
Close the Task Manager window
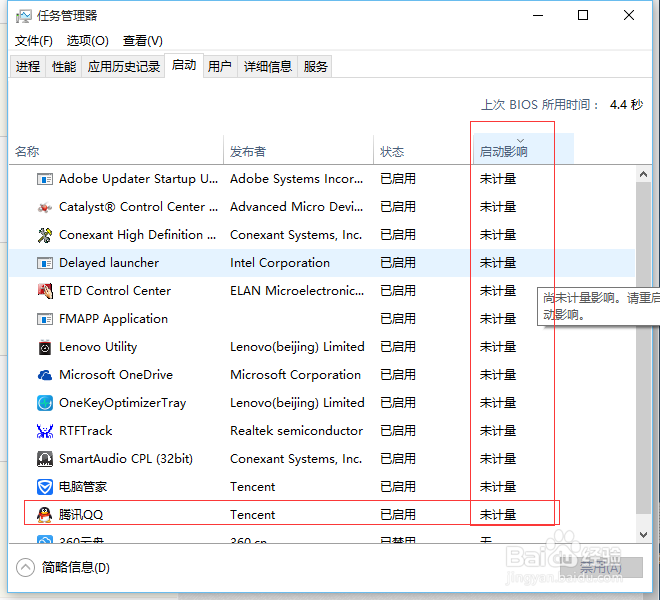[629, 16]
